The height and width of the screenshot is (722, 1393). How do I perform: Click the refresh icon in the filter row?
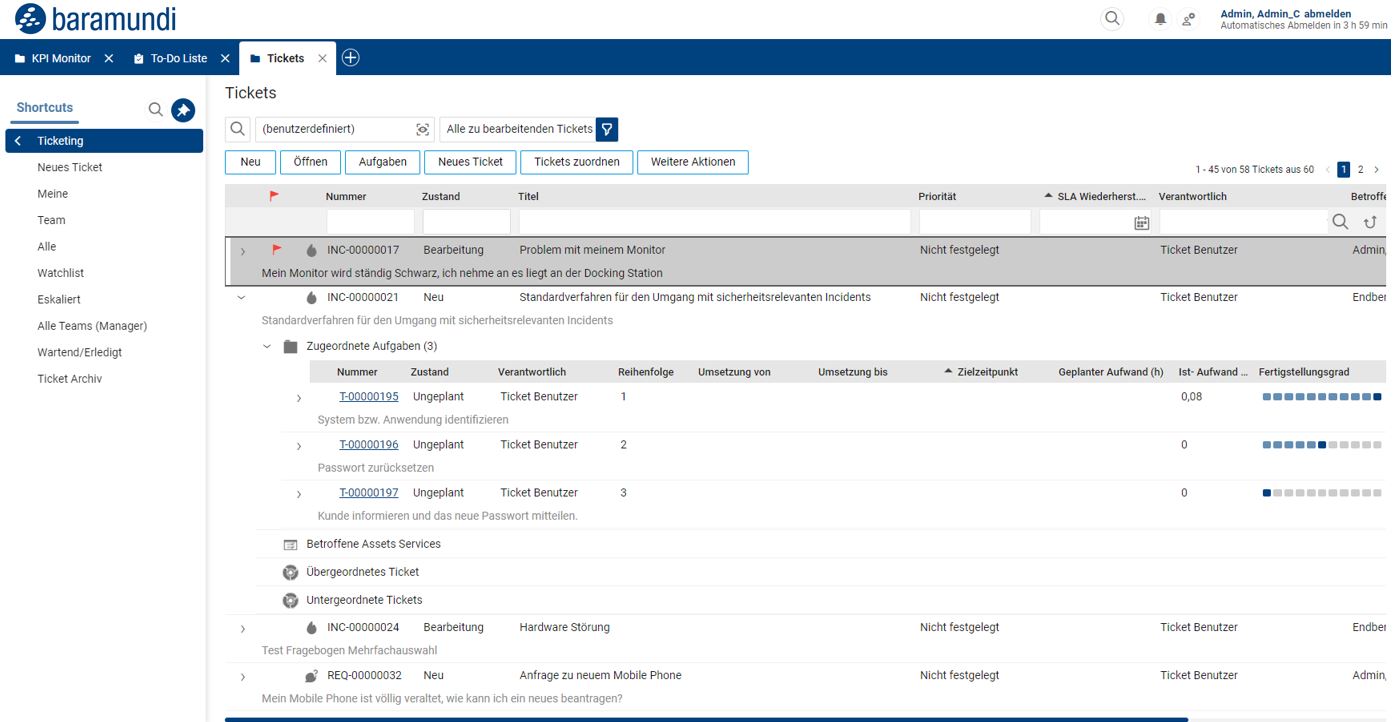coord(1368,221)
